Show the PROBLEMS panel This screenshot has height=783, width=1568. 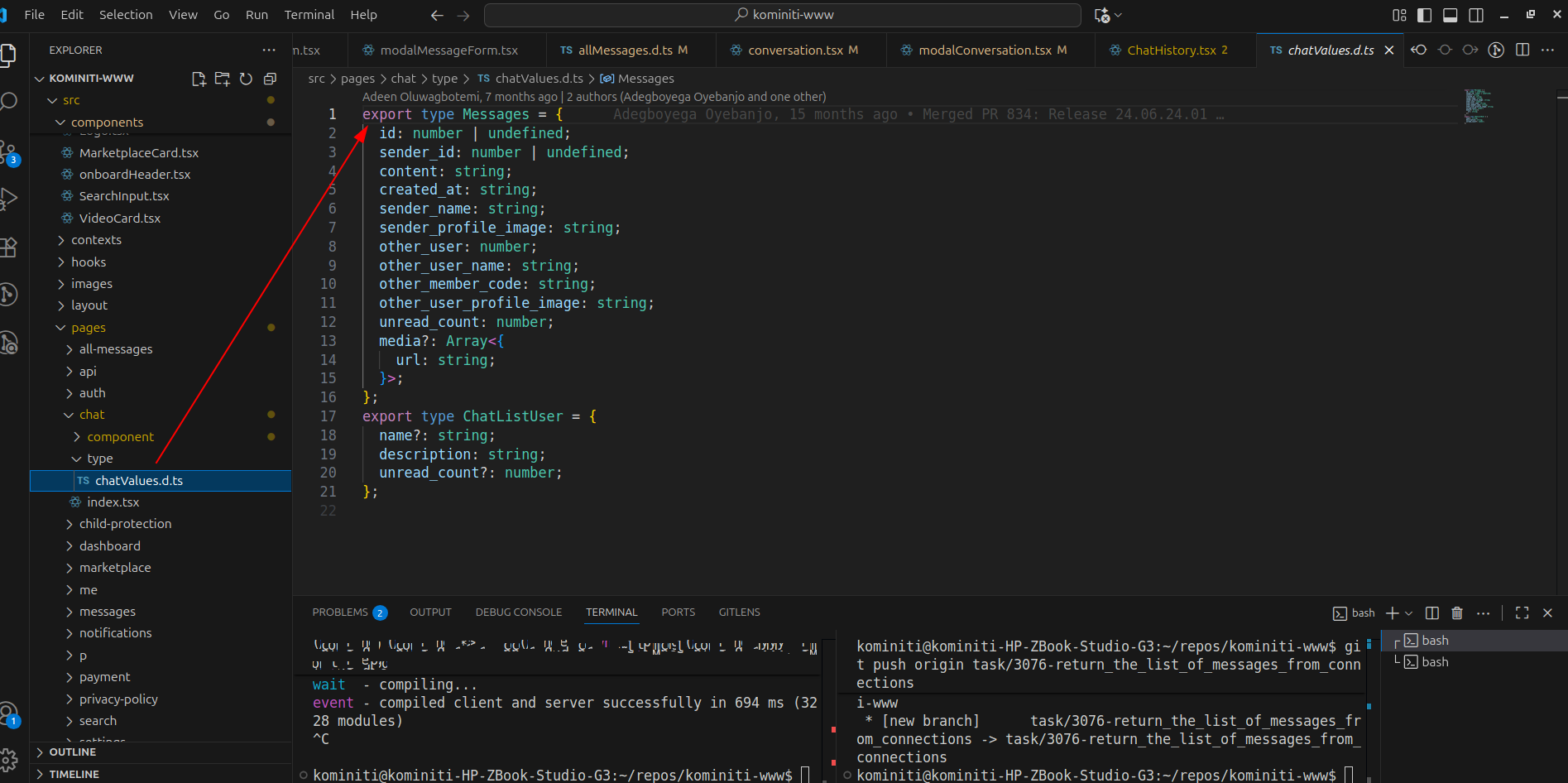tap(340, 612)
